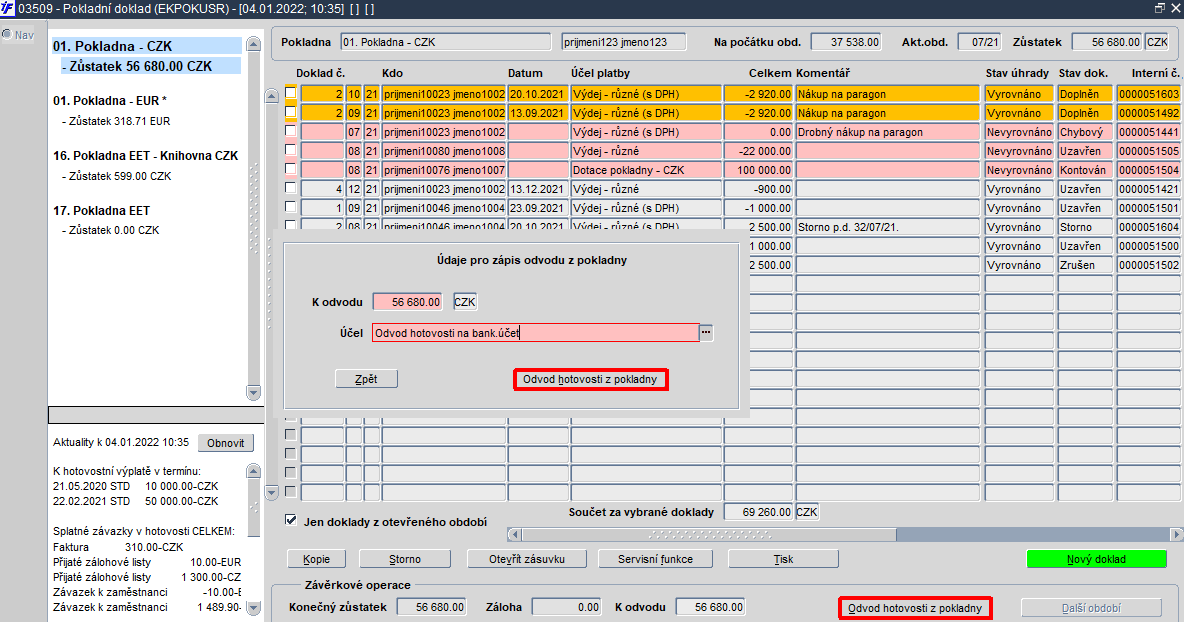Tick checkbox of Dotace pokladny row

pos(291,168)
